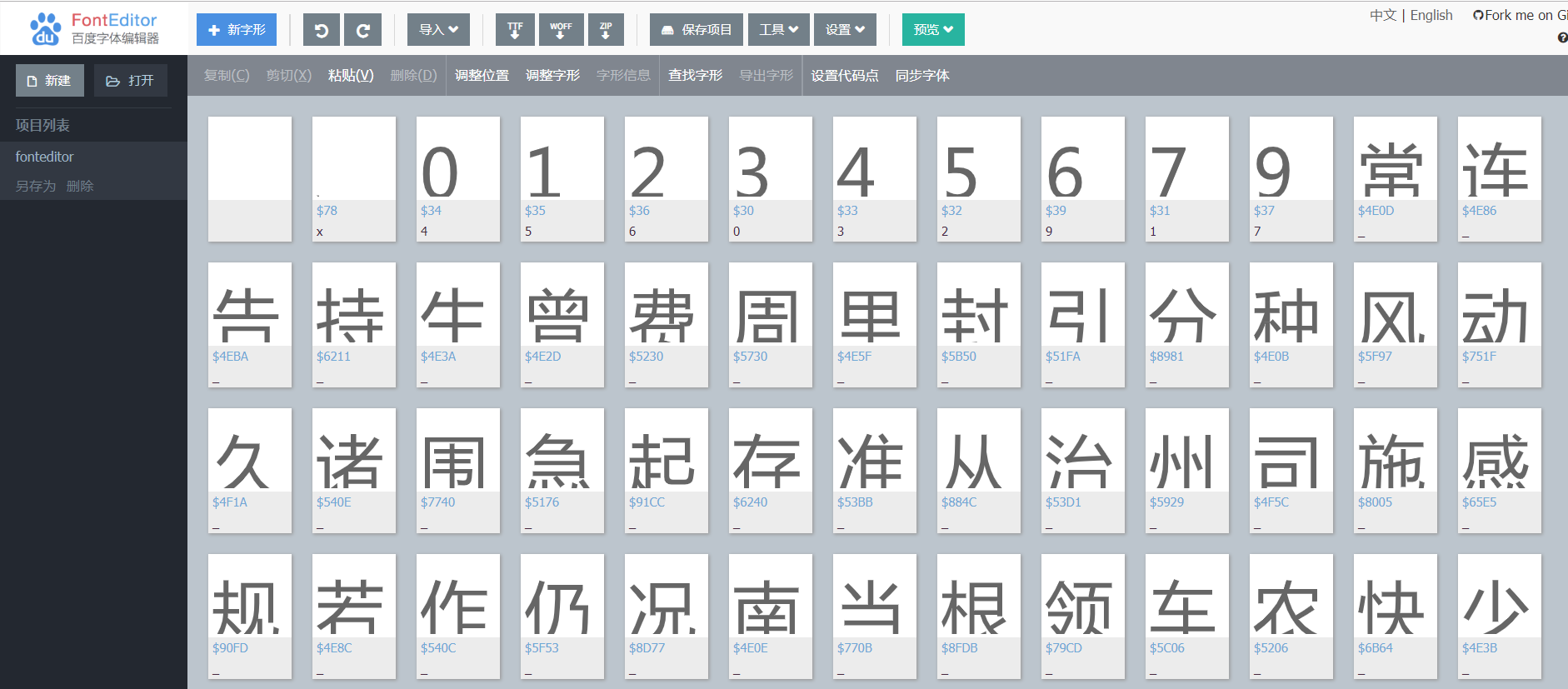
Task: Click the undo arrow icon
Action: pyautogui.click(x=321, y=30)
